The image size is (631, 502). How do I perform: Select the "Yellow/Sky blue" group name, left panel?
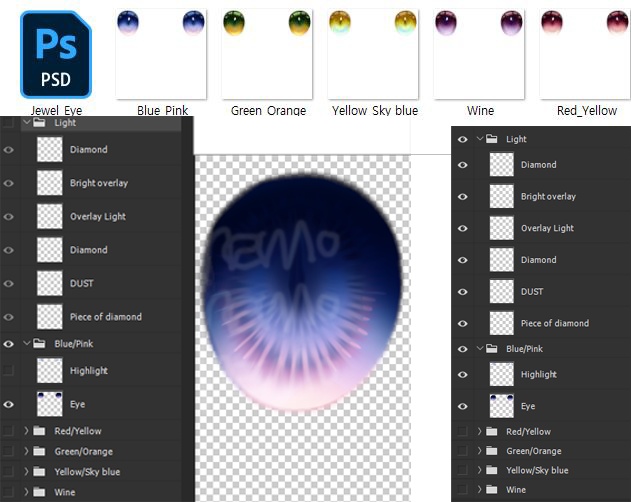87,471
